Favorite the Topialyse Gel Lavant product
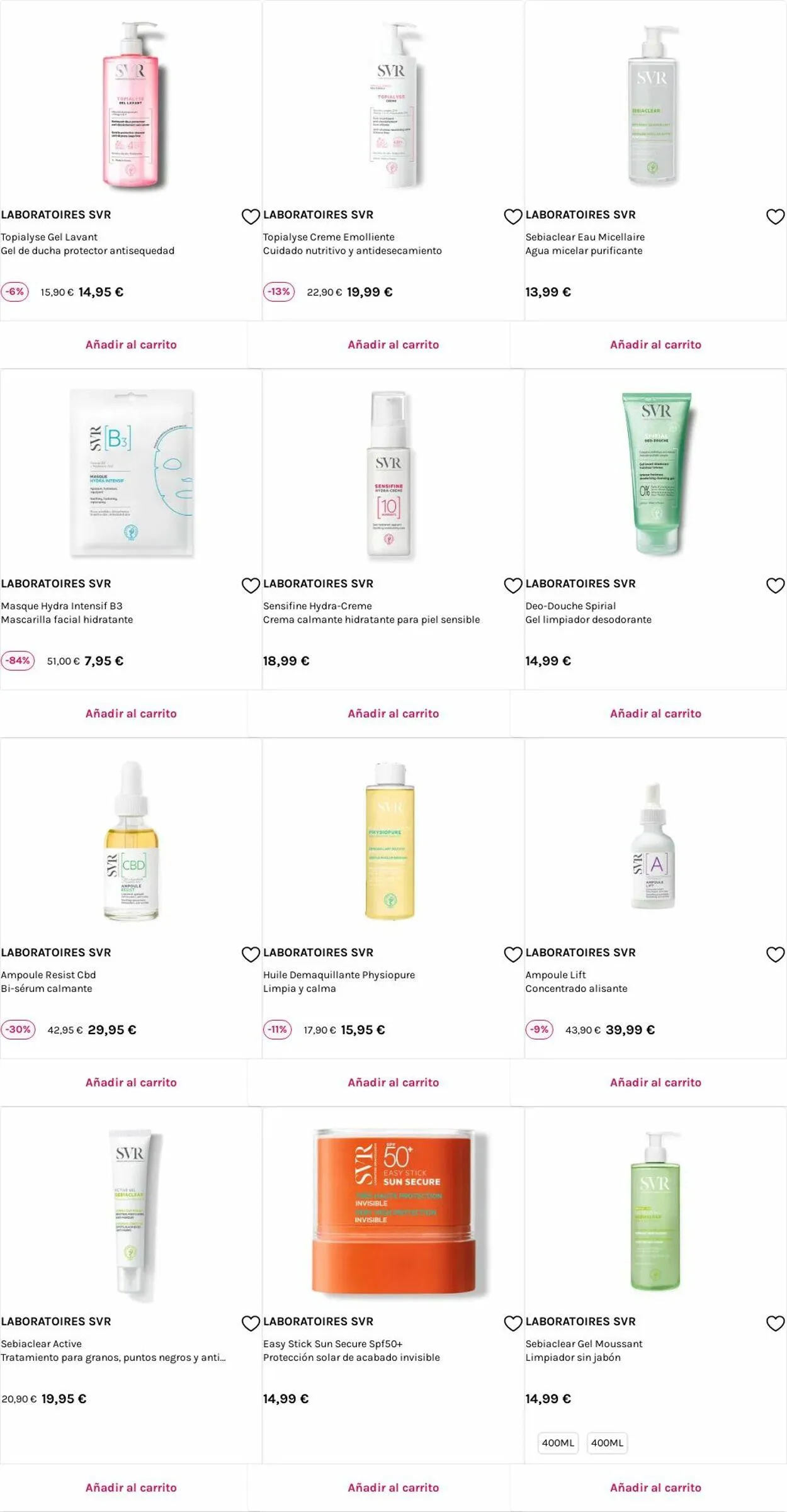Screen dimensions: 787x1512 tap(251, 217)
